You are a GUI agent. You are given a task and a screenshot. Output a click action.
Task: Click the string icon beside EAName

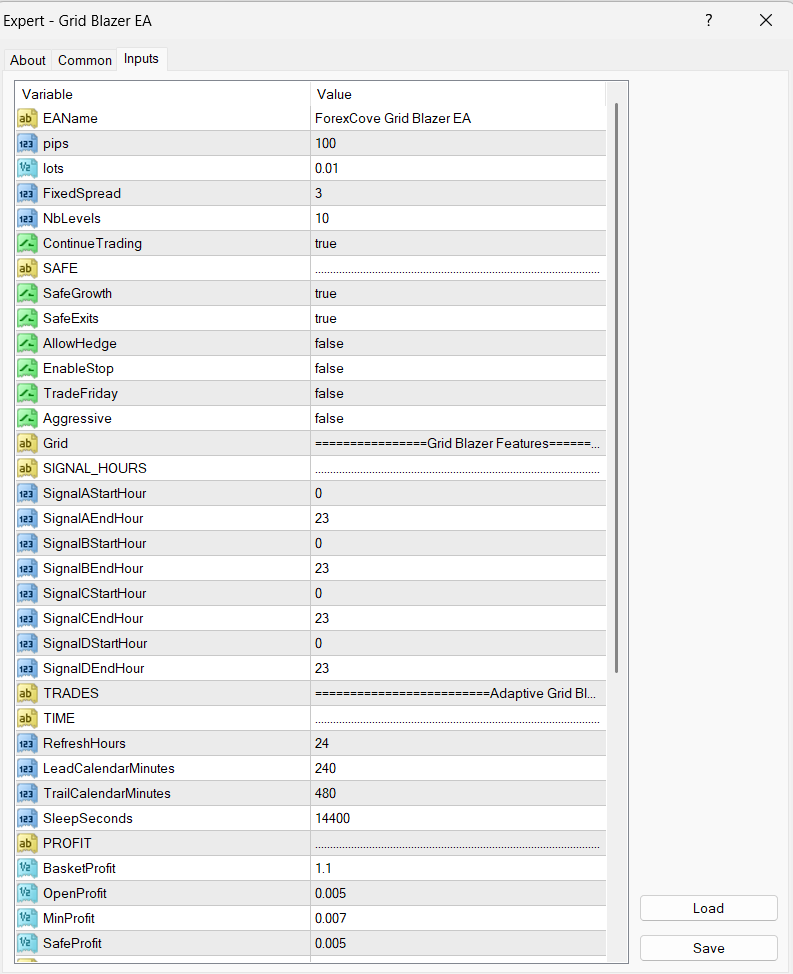27,118
